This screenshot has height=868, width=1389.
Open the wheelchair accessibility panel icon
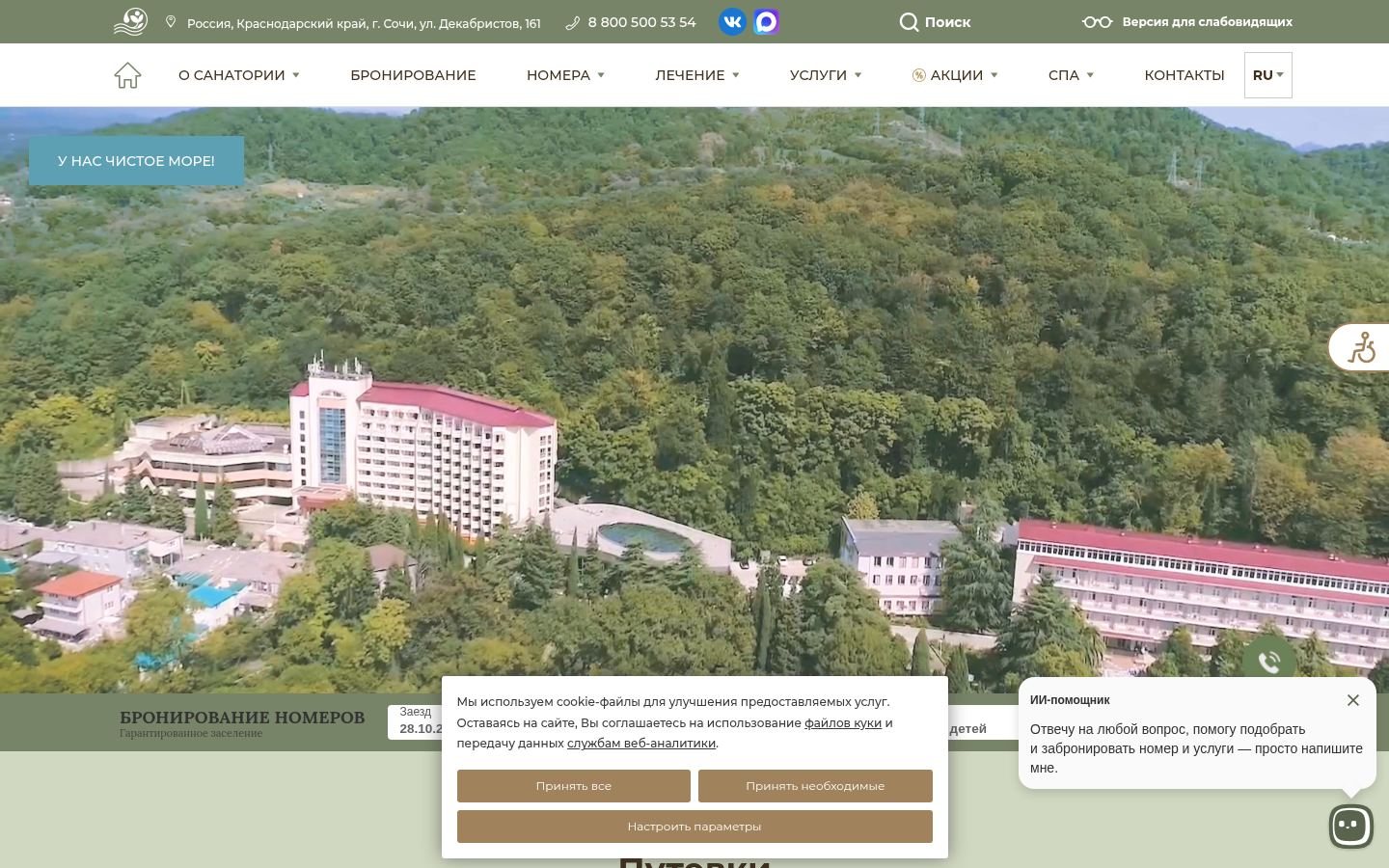click(x=1361, y=347)
